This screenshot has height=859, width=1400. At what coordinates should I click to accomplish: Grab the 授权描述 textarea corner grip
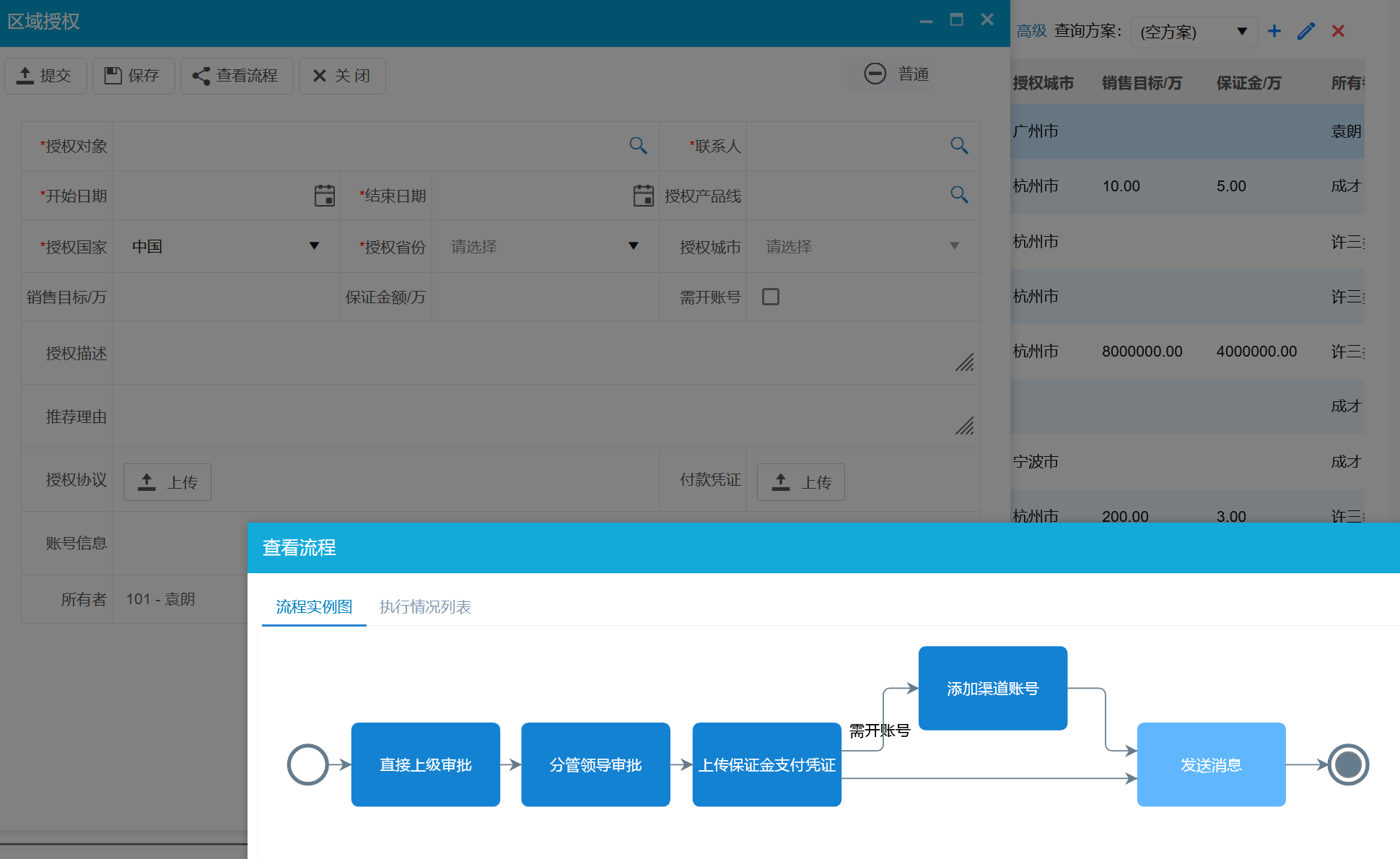pos(965,362)
